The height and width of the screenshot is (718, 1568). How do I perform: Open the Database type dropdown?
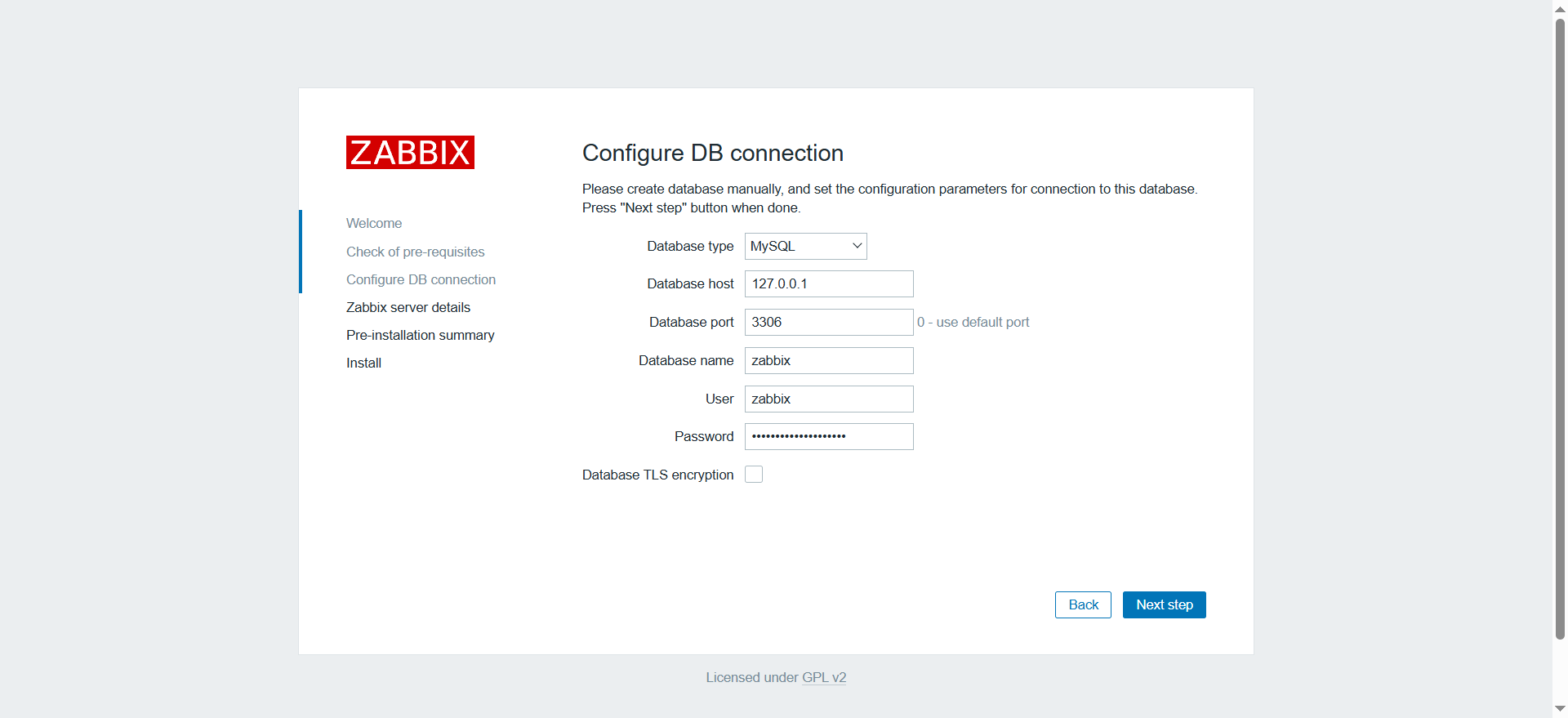[804, 246]
